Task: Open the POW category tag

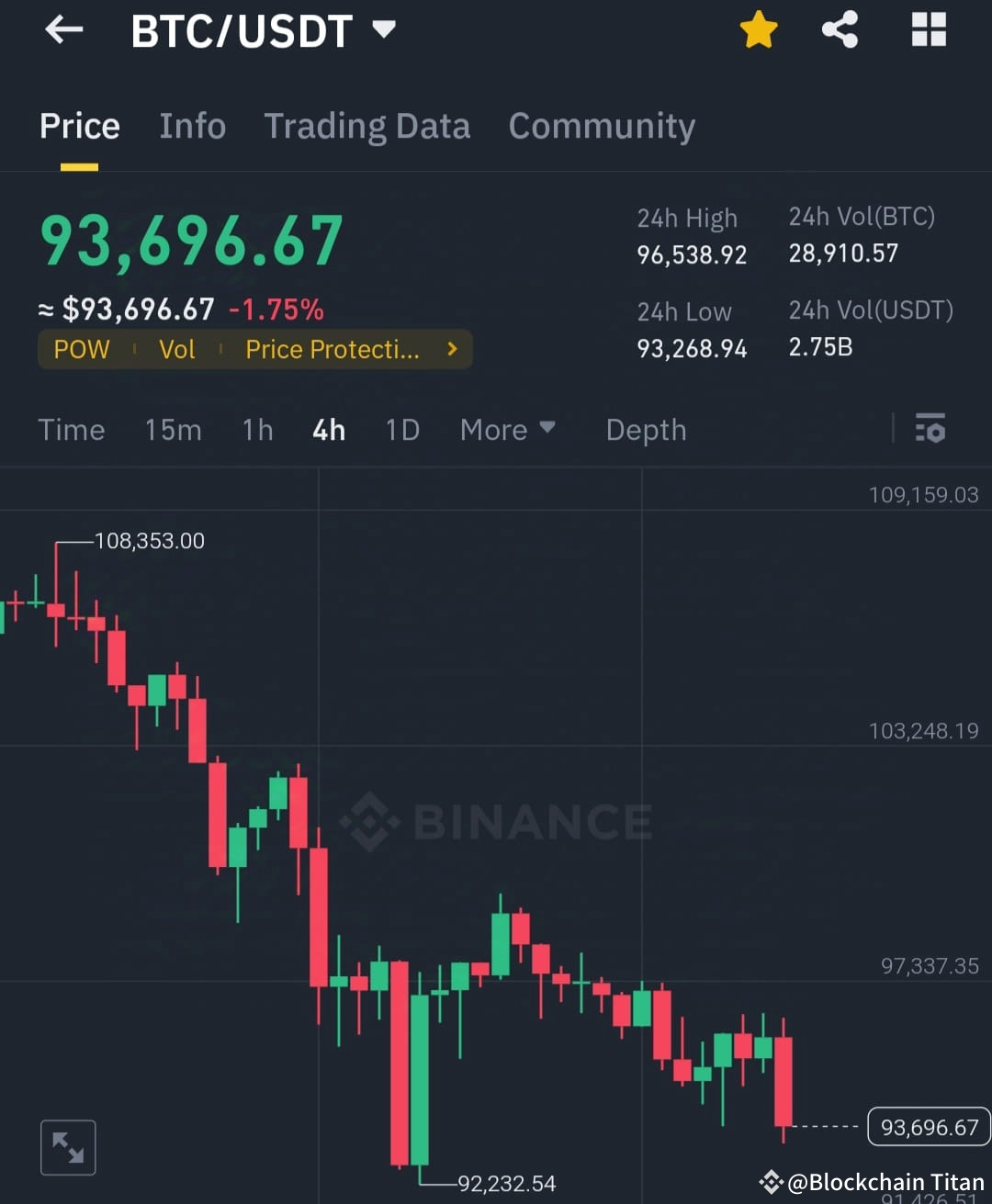Action: coord(81,349)
